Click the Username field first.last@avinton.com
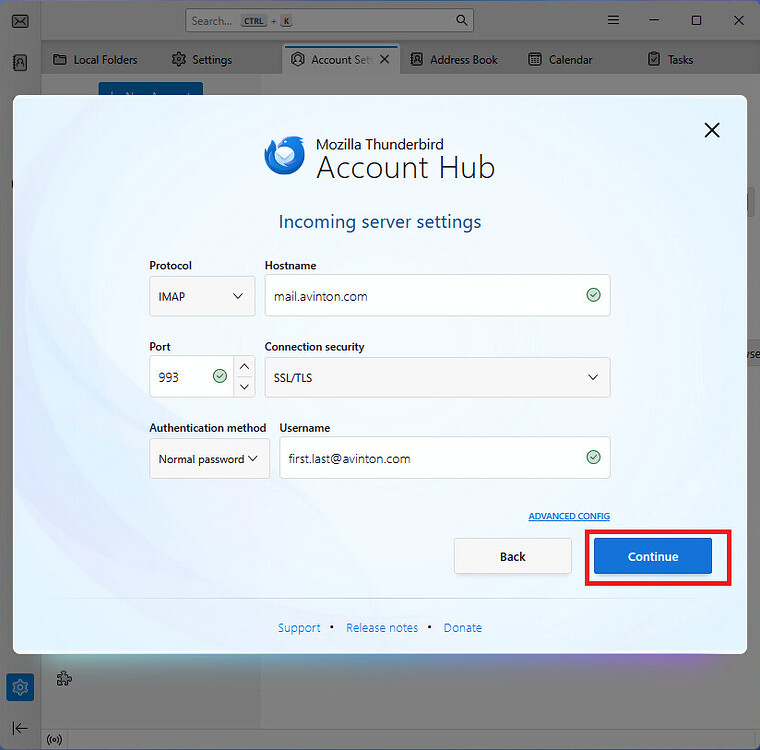 [444, 458]
